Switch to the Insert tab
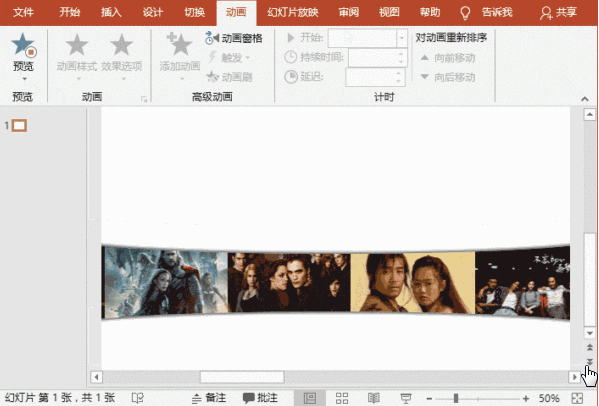This screenshot has height=406, width=599. point(111,13)
